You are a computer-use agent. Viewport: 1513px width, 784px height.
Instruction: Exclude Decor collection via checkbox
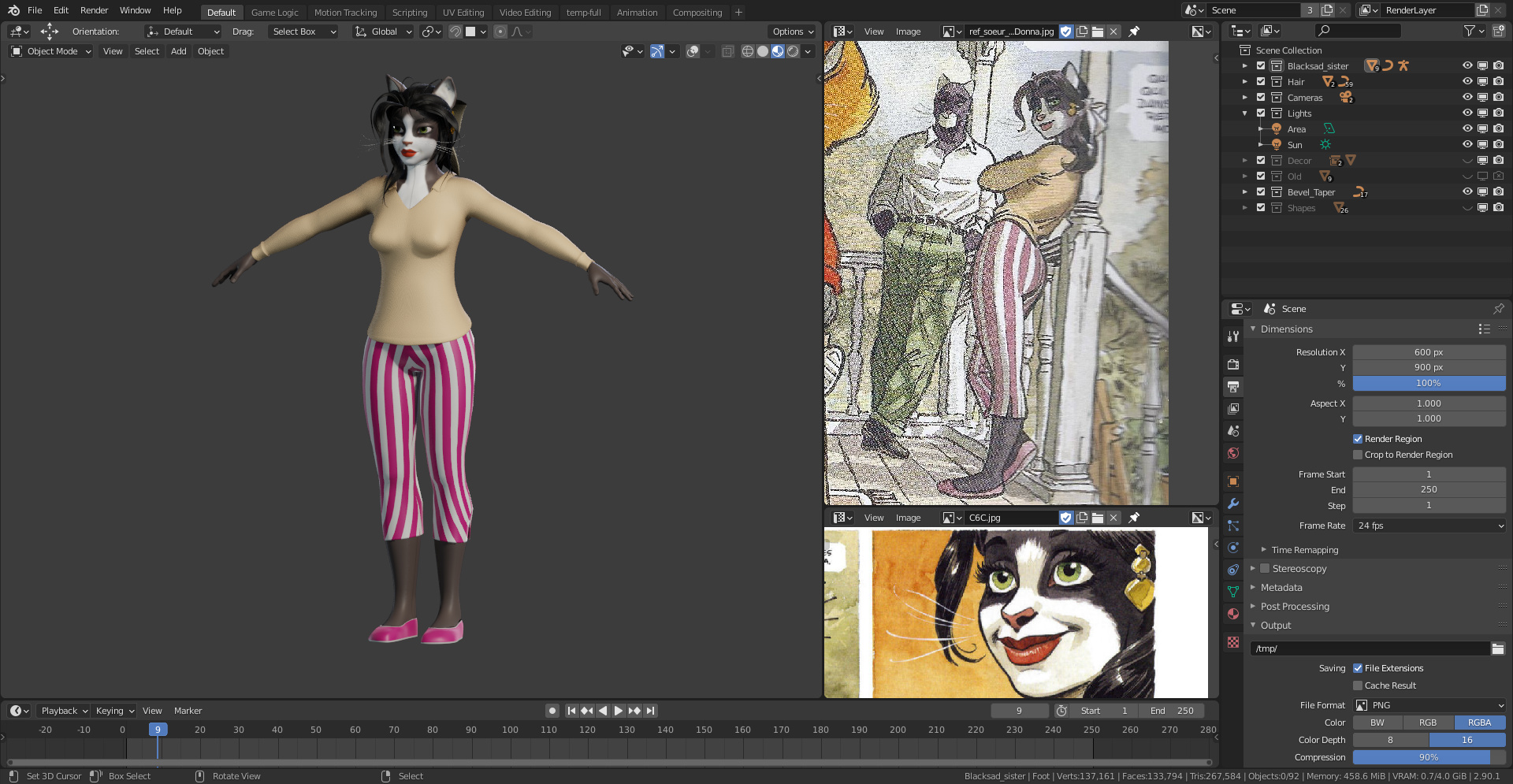(x=1261, y=161)
